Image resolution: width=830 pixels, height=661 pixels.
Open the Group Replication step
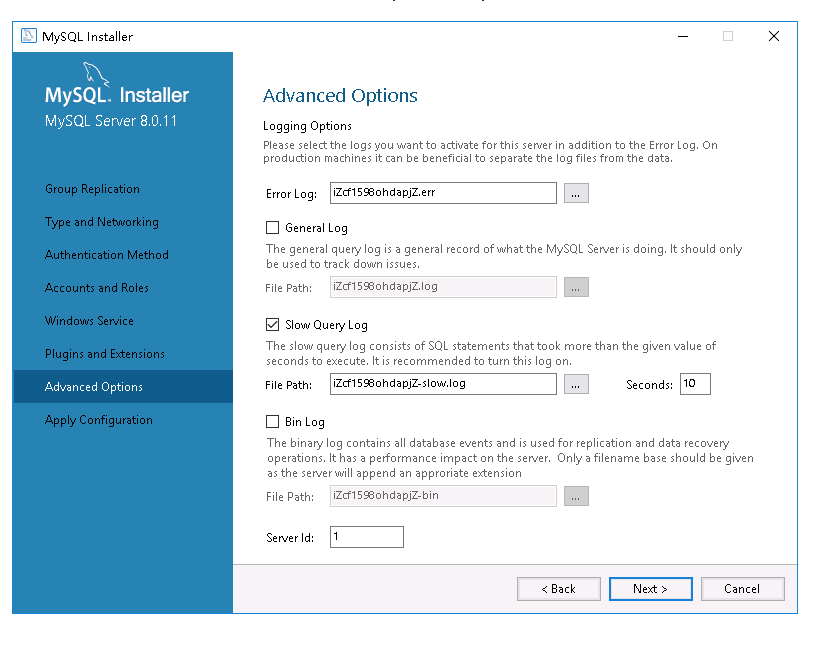coord(92,189)
